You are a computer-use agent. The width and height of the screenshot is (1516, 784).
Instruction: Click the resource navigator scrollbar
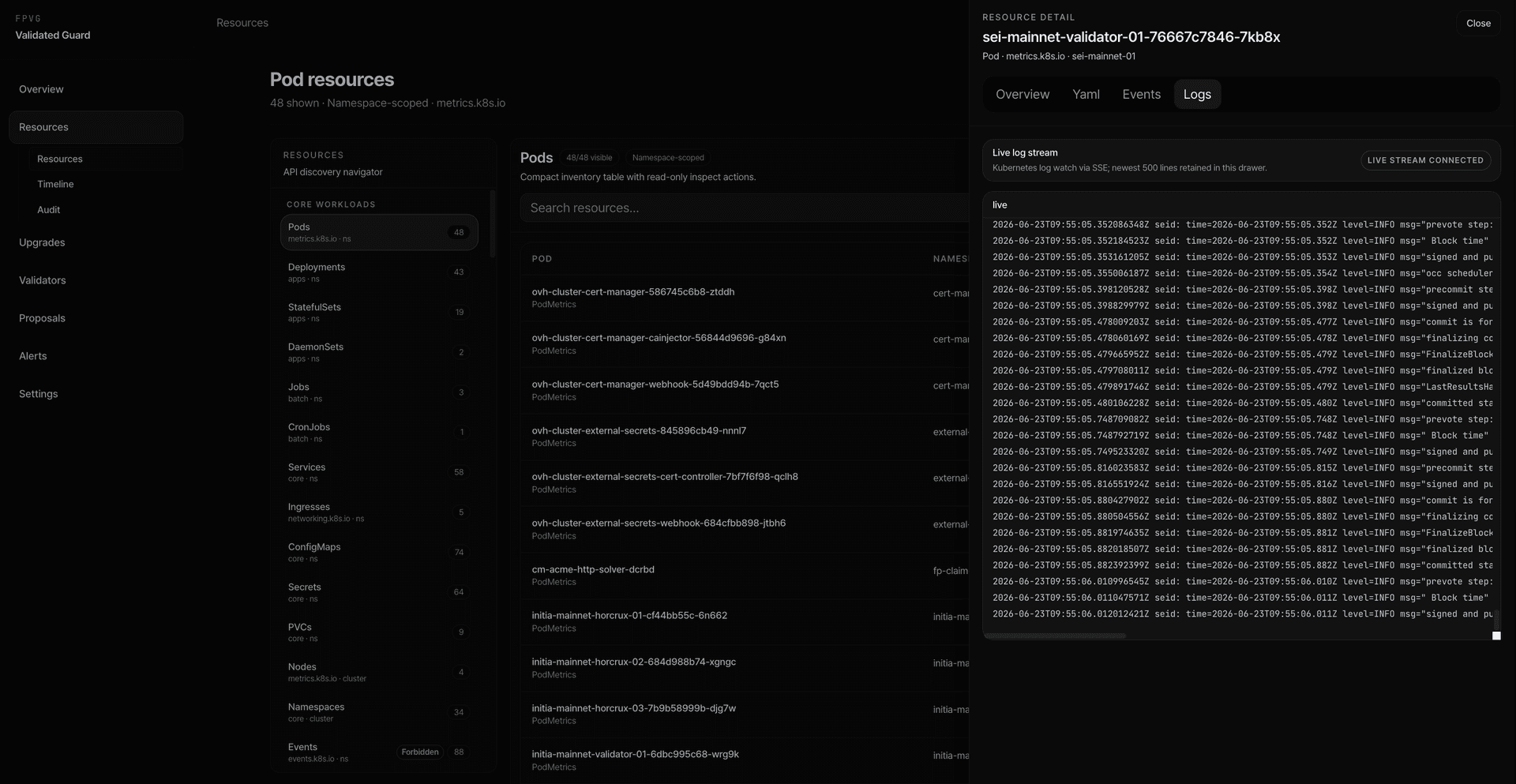(492, 223)
